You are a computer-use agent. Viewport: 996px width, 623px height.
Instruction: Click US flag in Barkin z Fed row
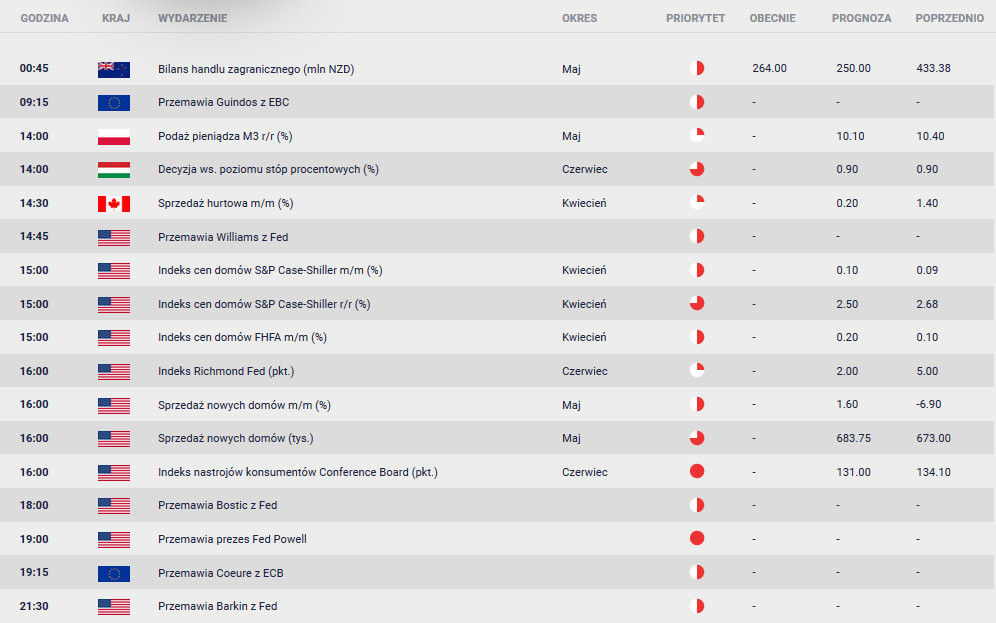(x=114, y=607)
